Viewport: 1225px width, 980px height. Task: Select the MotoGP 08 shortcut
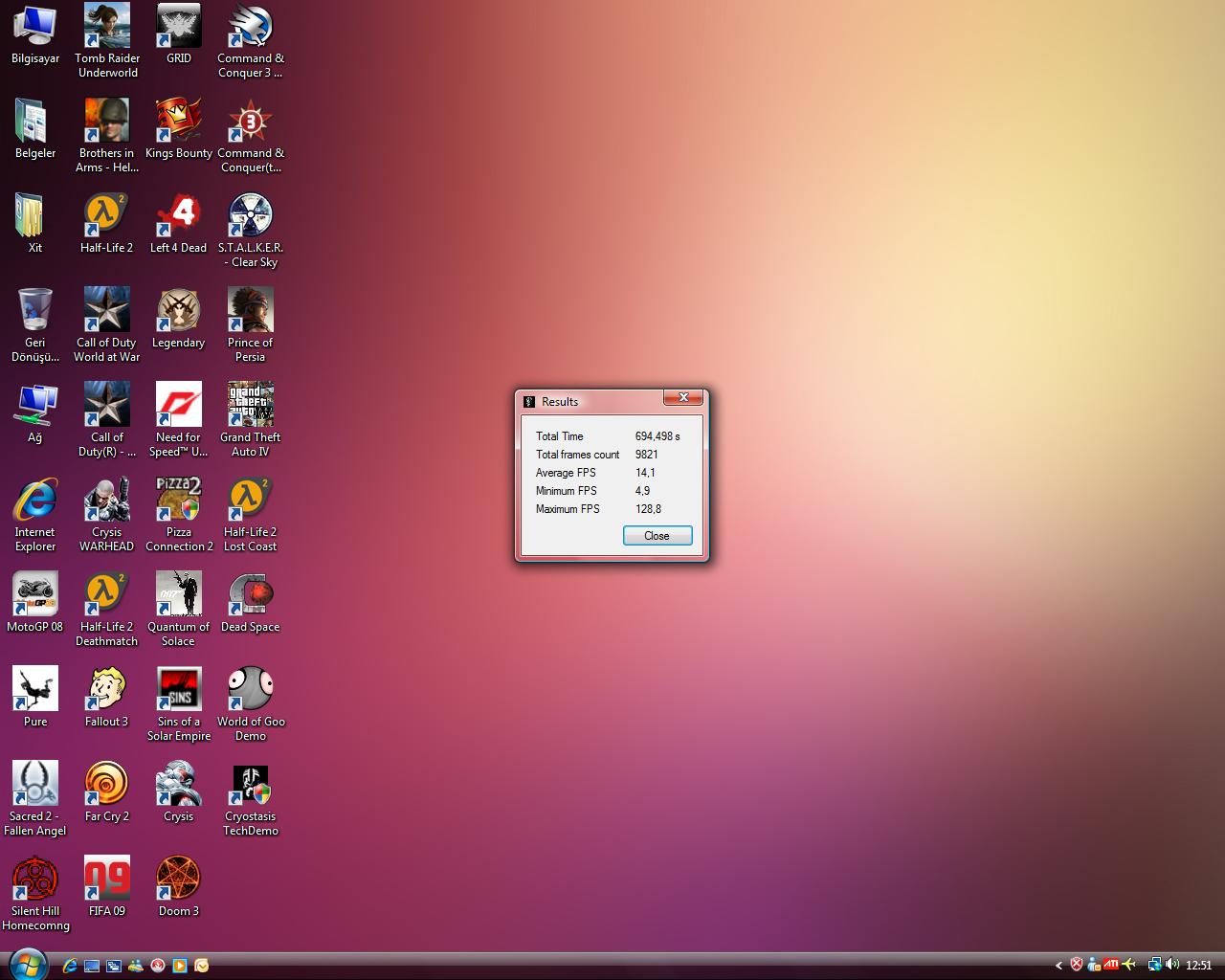click(x=35, y=603)
